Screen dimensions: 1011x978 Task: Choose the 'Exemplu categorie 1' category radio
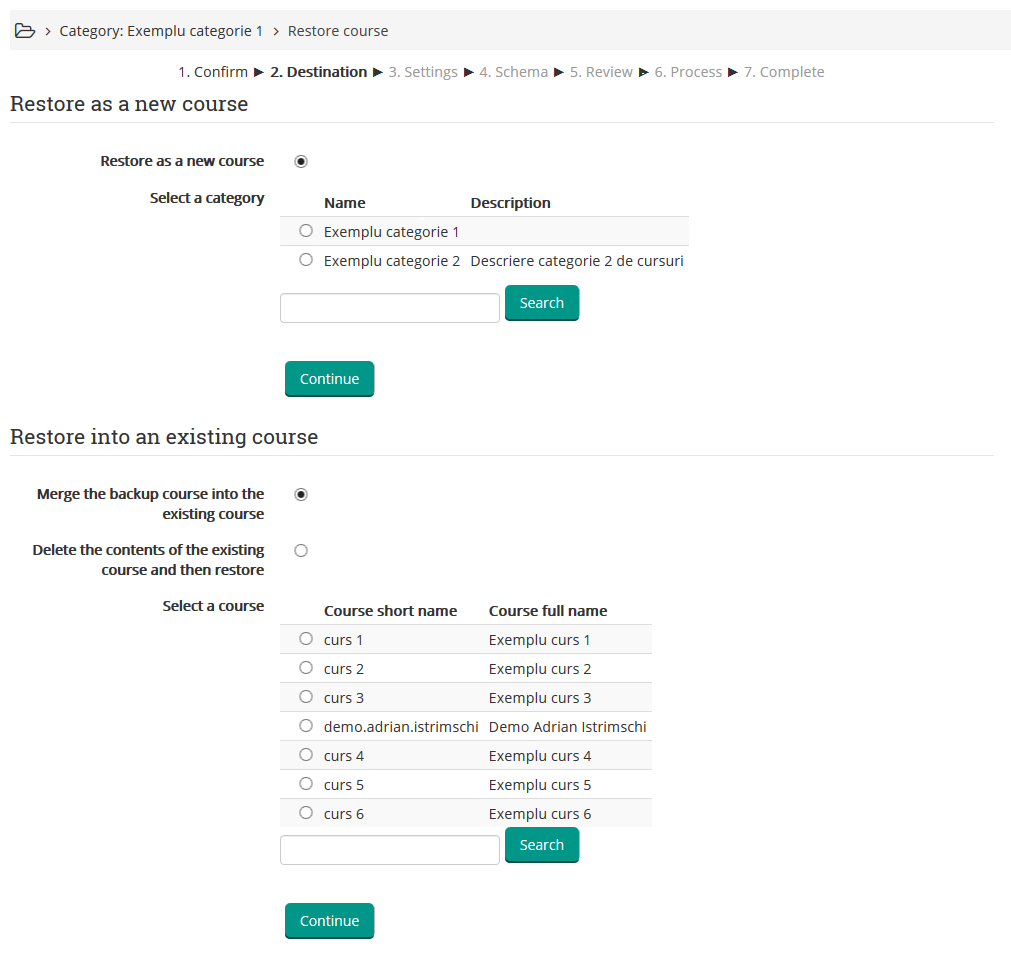(306, 231)
